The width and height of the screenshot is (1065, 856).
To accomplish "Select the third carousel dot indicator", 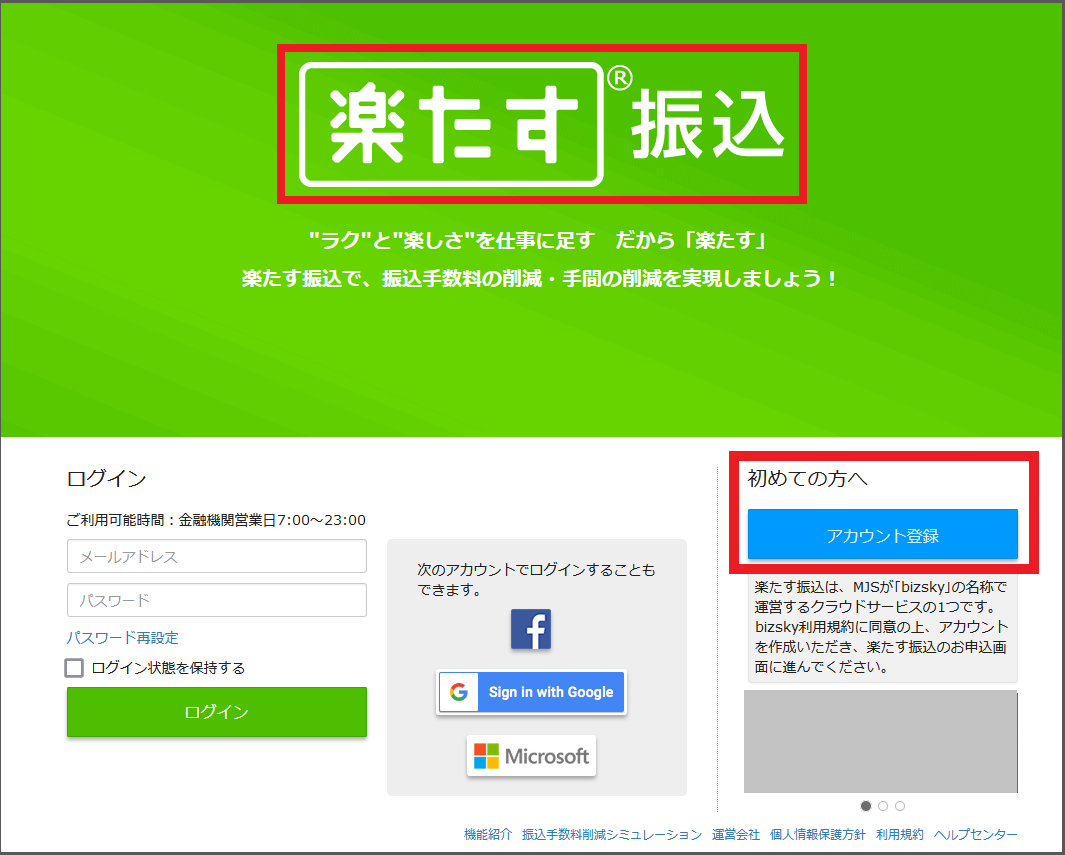I will coord(899,806).
